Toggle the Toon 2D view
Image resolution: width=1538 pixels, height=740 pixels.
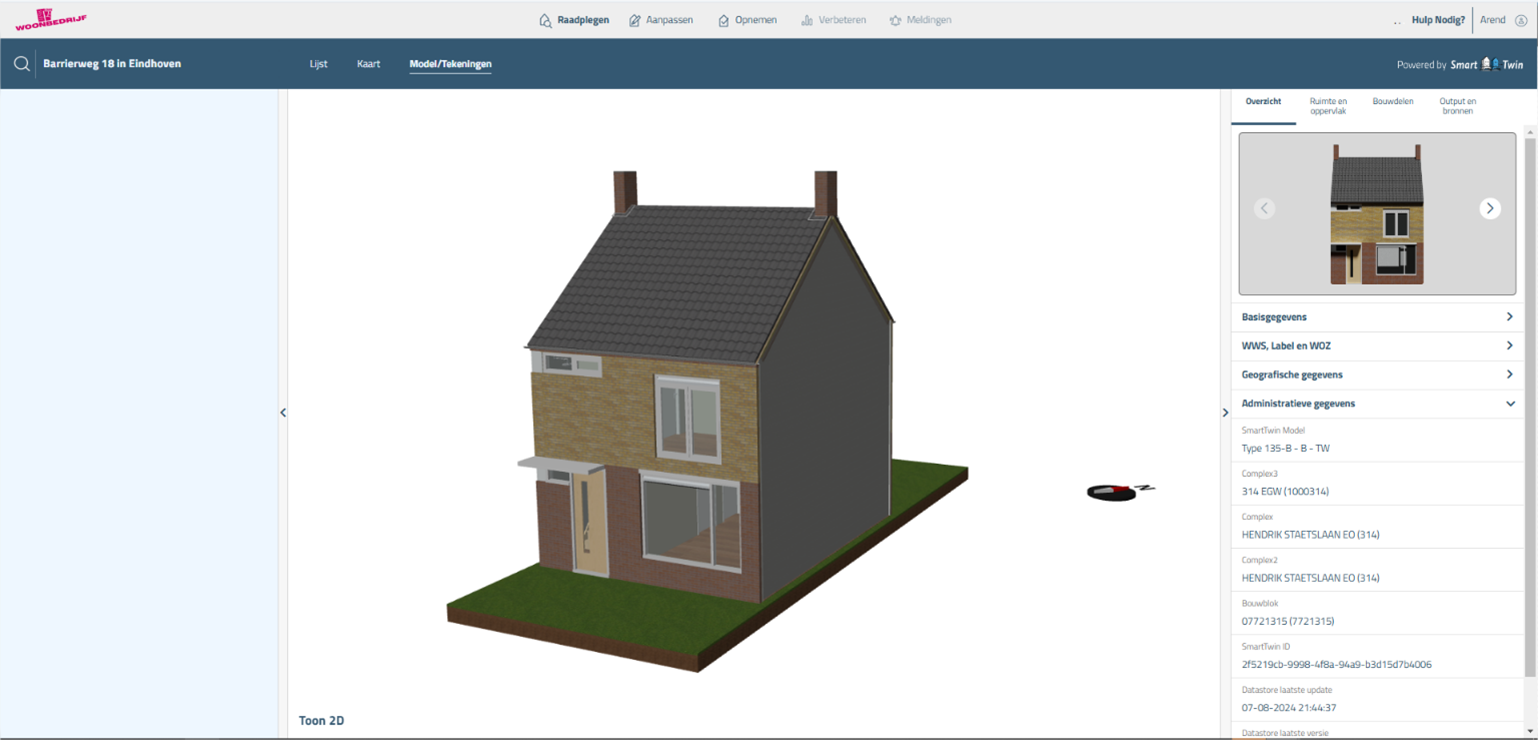point(321,720)
